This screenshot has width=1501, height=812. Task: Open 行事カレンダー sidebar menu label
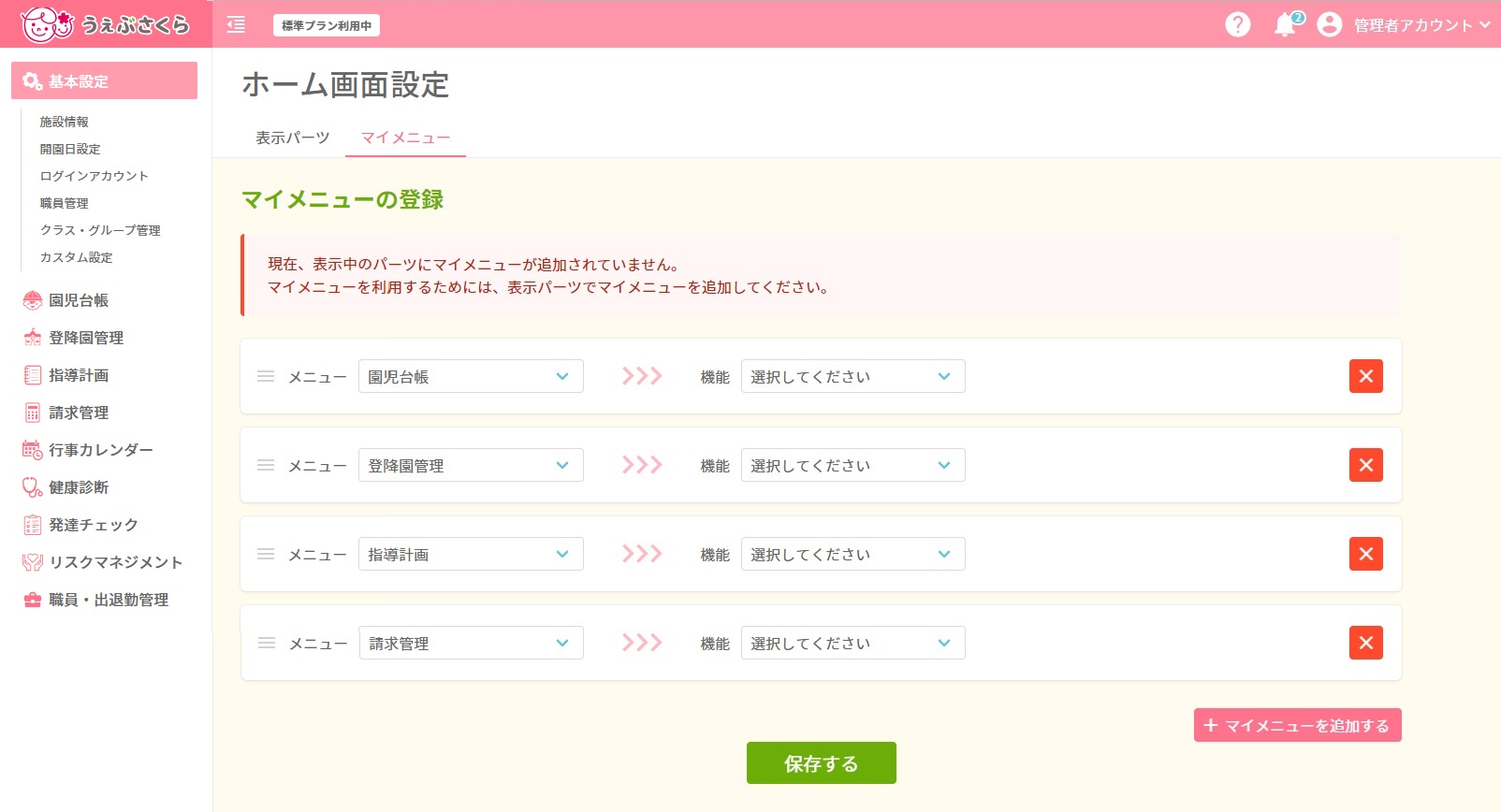point(101,450)
